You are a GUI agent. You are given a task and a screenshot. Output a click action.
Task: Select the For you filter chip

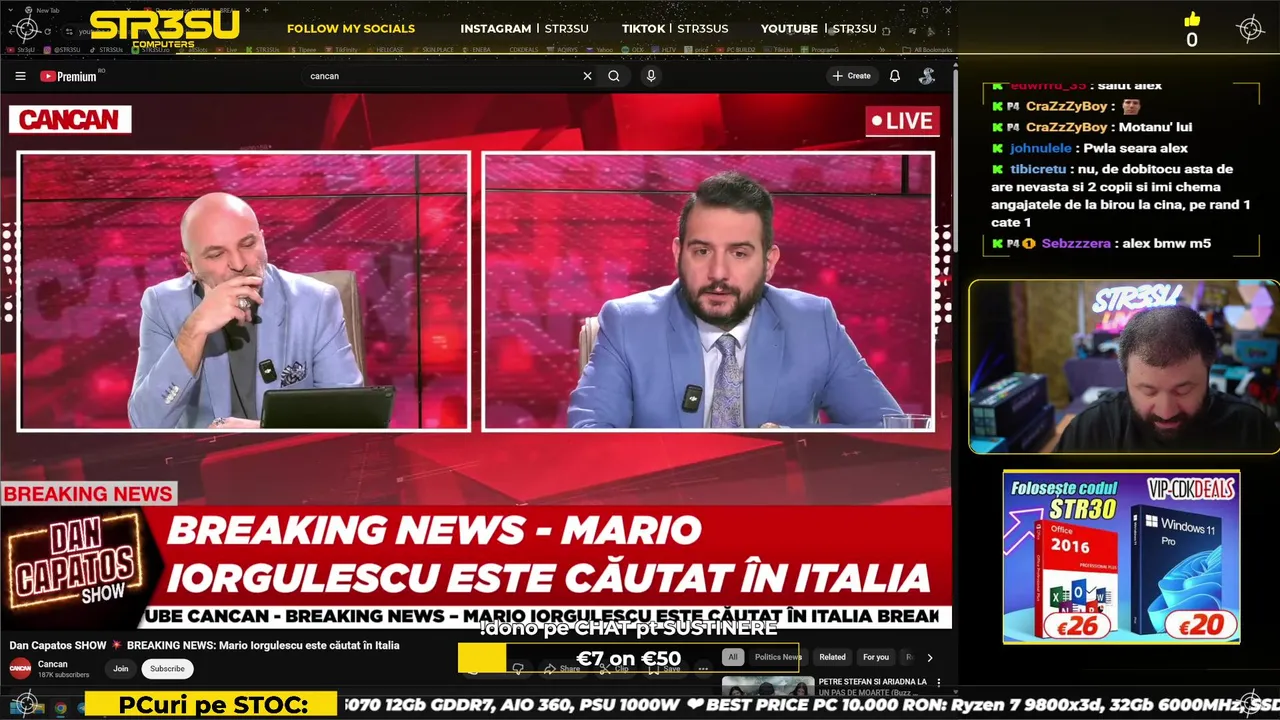coord(876,657)
